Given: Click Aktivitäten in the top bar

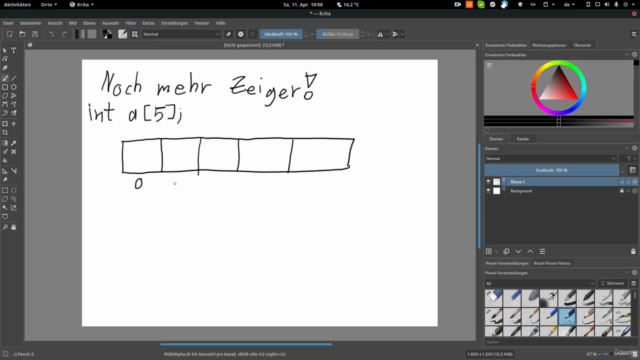Looking at the screenshot, I should (17, 4).
